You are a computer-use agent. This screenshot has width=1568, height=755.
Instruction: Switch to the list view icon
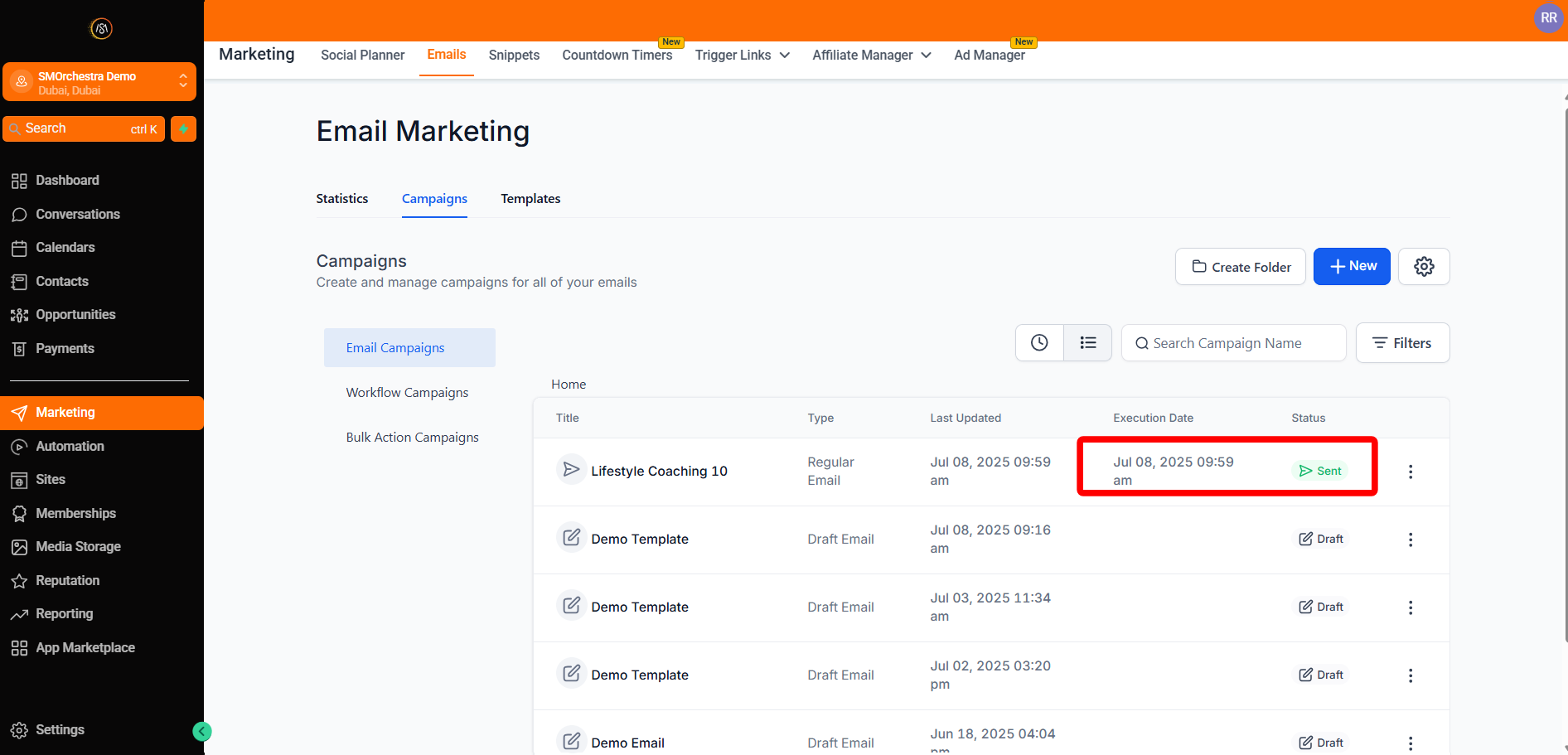[x=1087, y=343]
